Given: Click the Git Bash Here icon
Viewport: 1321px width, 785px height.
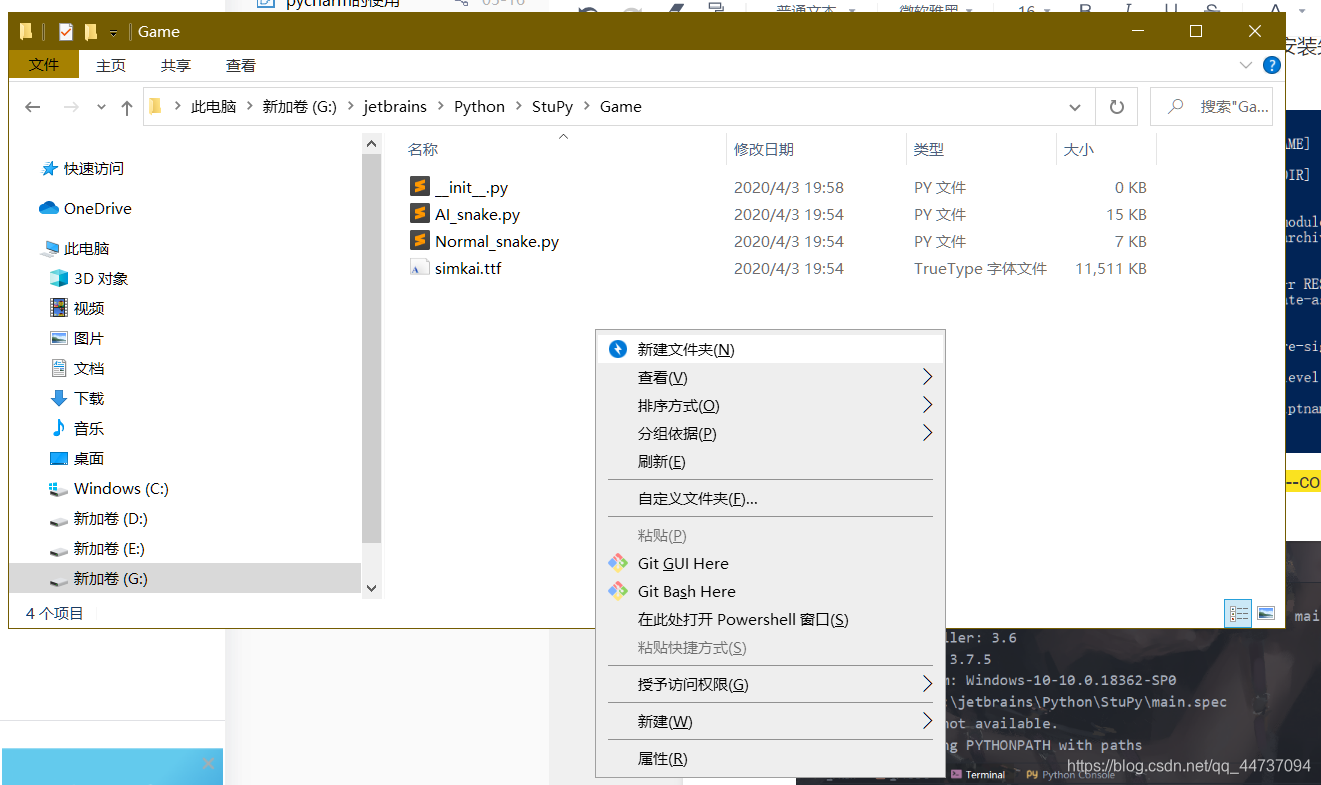Looking at the screenshot, I should click(x=618, y=591).
